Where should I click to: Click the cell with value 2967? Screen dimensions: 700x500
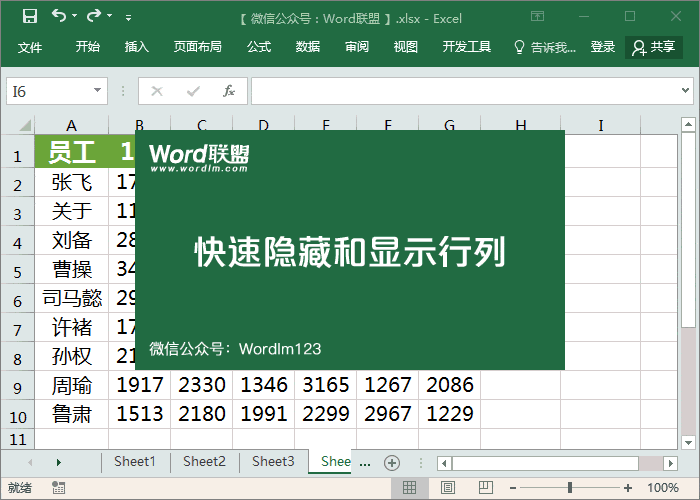click(388, 414)
